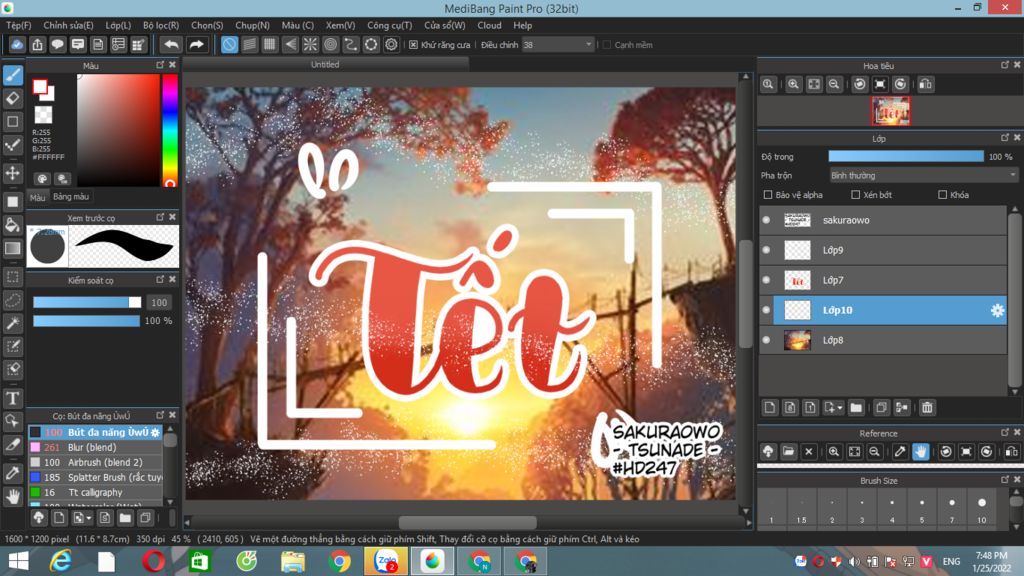The height and width of the screenshot is (576, 1024).
Task: Switch to the Bảng màu palette tab
Action: click(71, 197)
